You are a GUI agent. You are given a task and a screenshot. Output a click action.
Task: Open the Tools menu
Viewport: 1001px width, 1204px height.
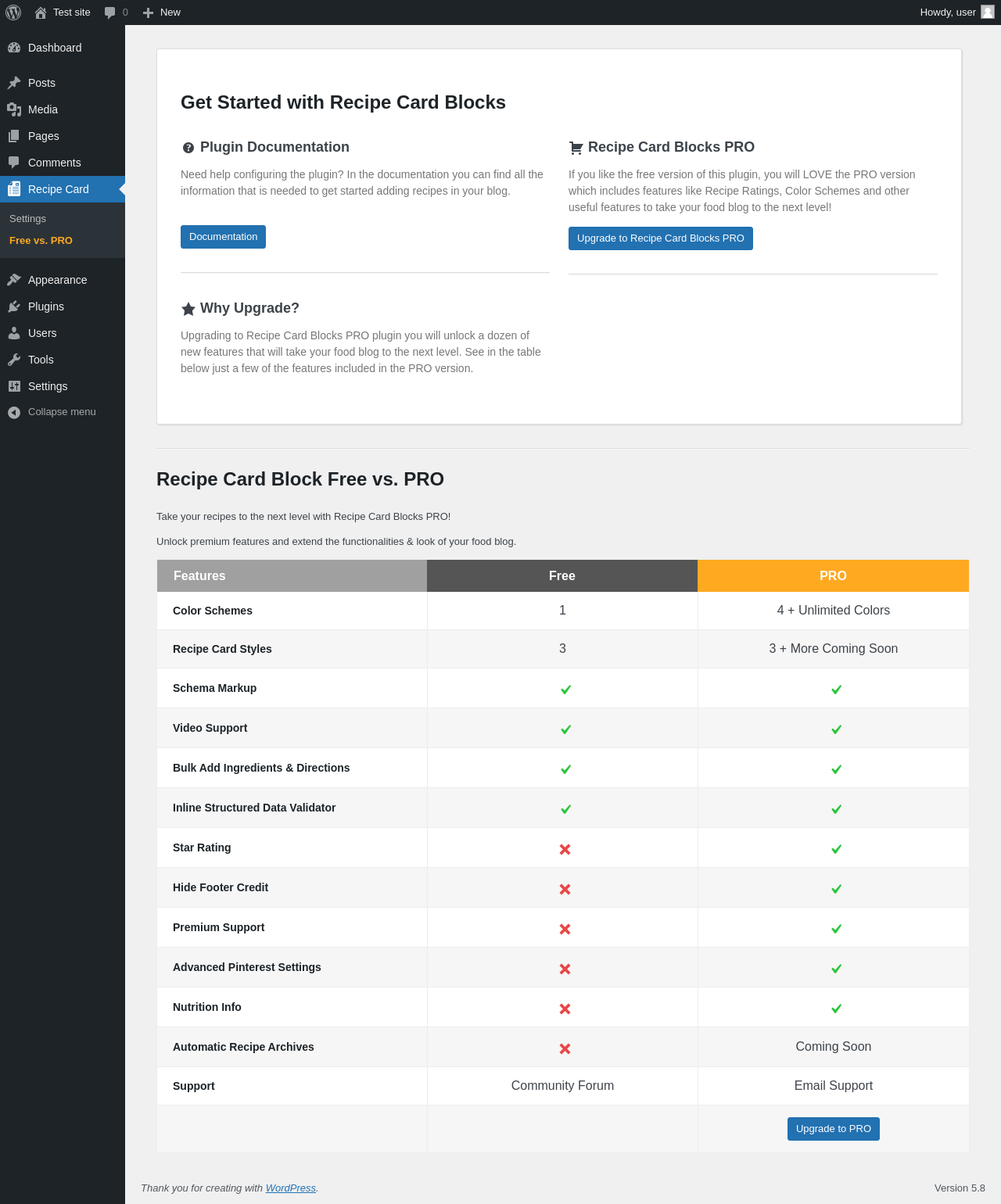tap(63, 360)
